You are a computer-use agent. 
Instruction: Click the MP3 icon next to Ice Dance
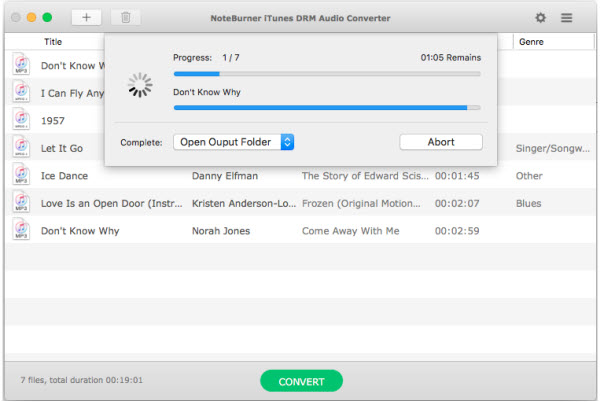point(21,174)
